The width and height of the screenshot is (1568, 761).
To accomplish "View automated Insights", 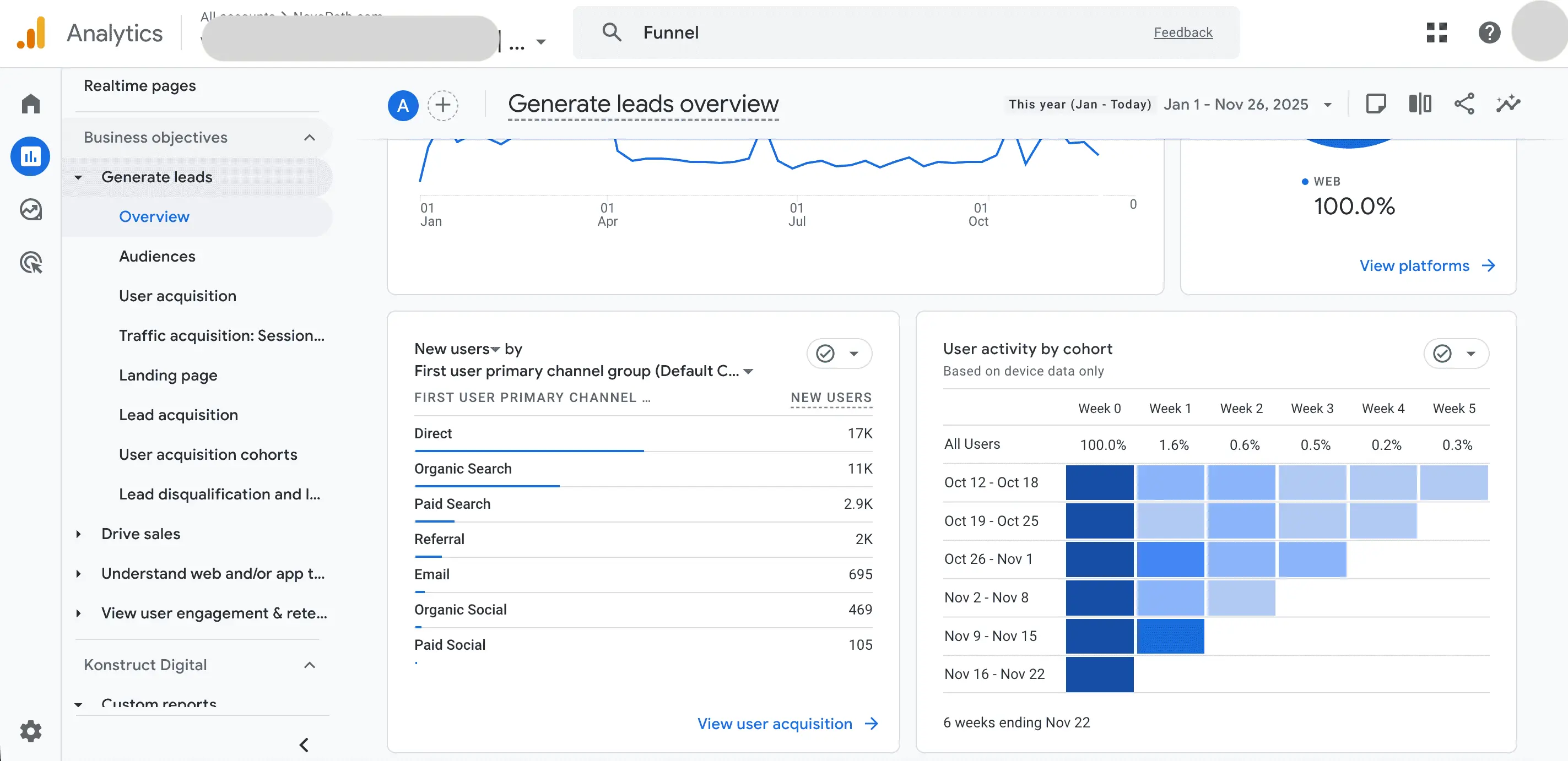I will (x=1508, y=104).
